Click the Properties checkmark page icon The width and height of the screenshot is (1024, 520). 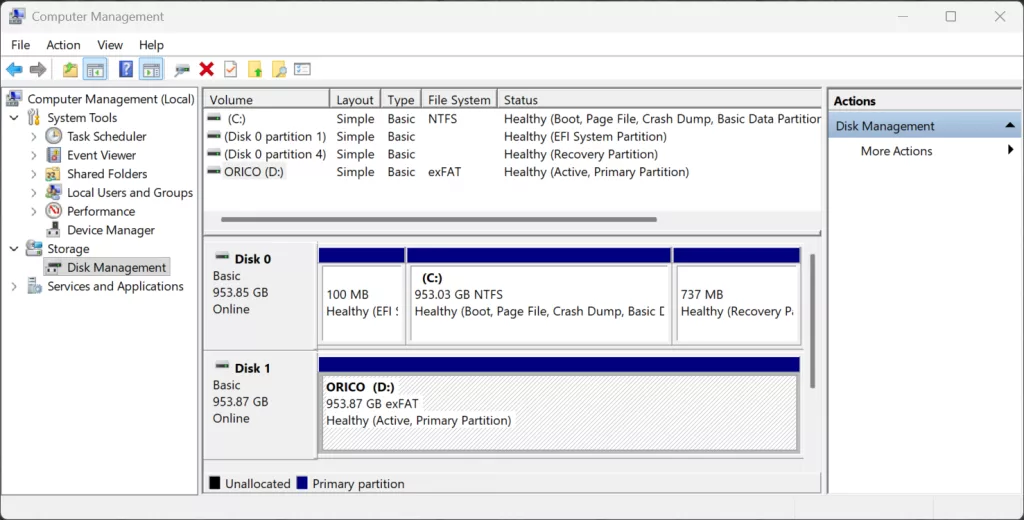coord(231,69)
